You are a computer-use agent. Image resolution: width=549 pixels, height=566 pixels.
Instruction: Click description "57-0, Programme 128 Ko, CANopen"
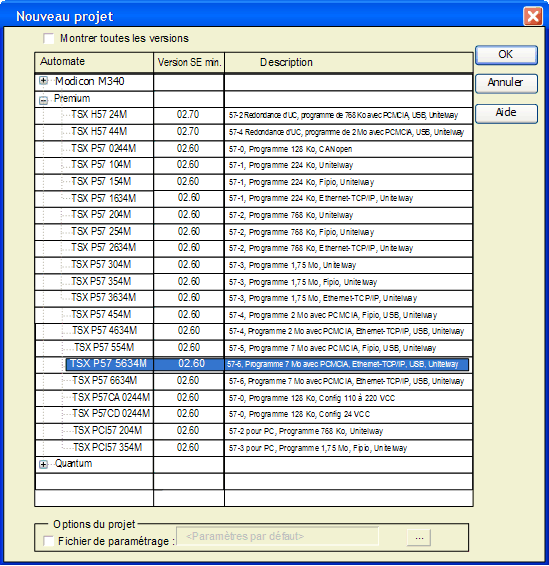click(x=290, y=149)
